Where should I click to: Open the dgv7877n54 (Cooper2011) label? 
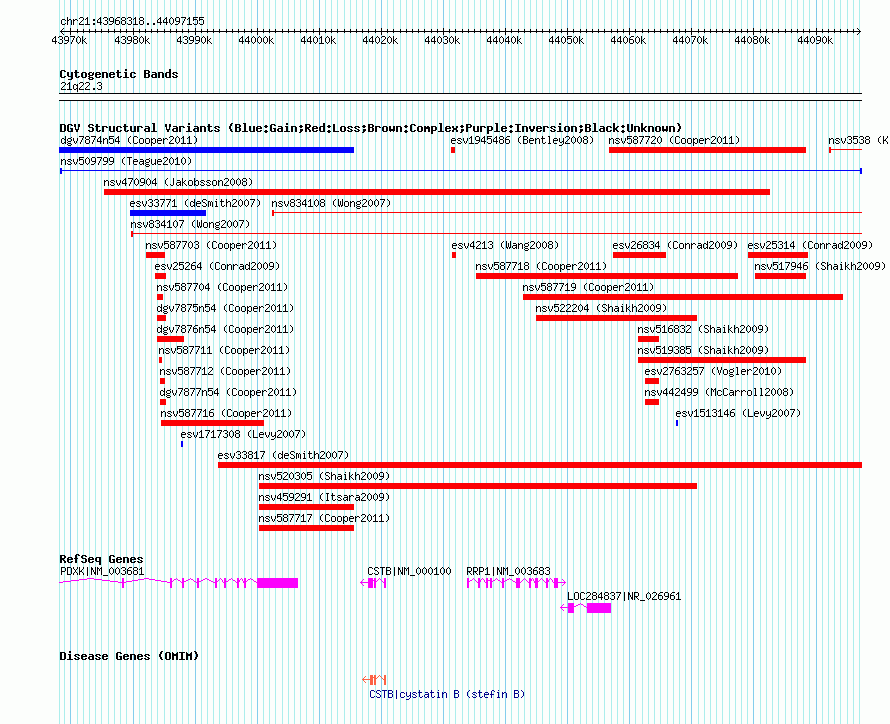coord(228,392)
